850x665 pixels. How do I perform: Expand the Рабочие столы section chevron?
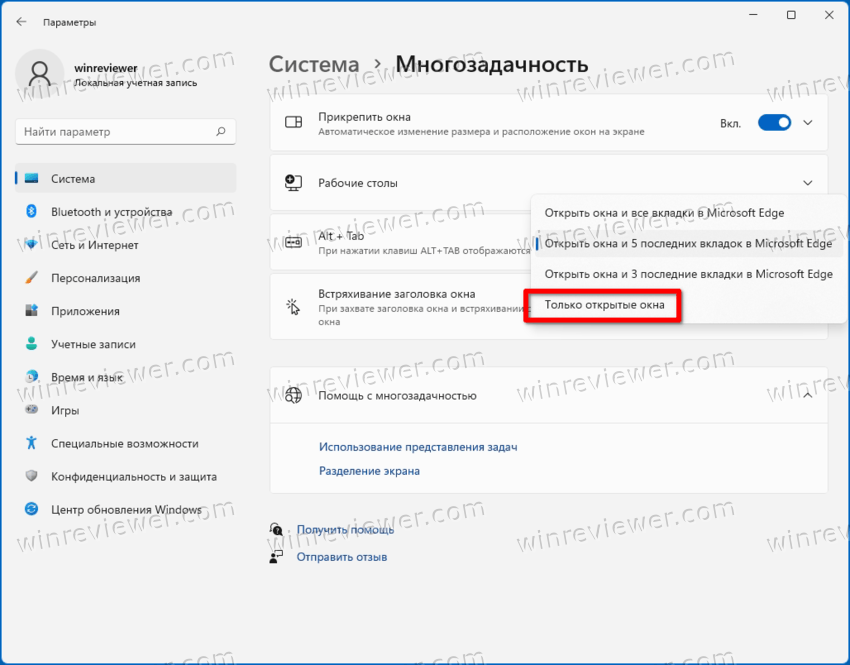point(808,183)
